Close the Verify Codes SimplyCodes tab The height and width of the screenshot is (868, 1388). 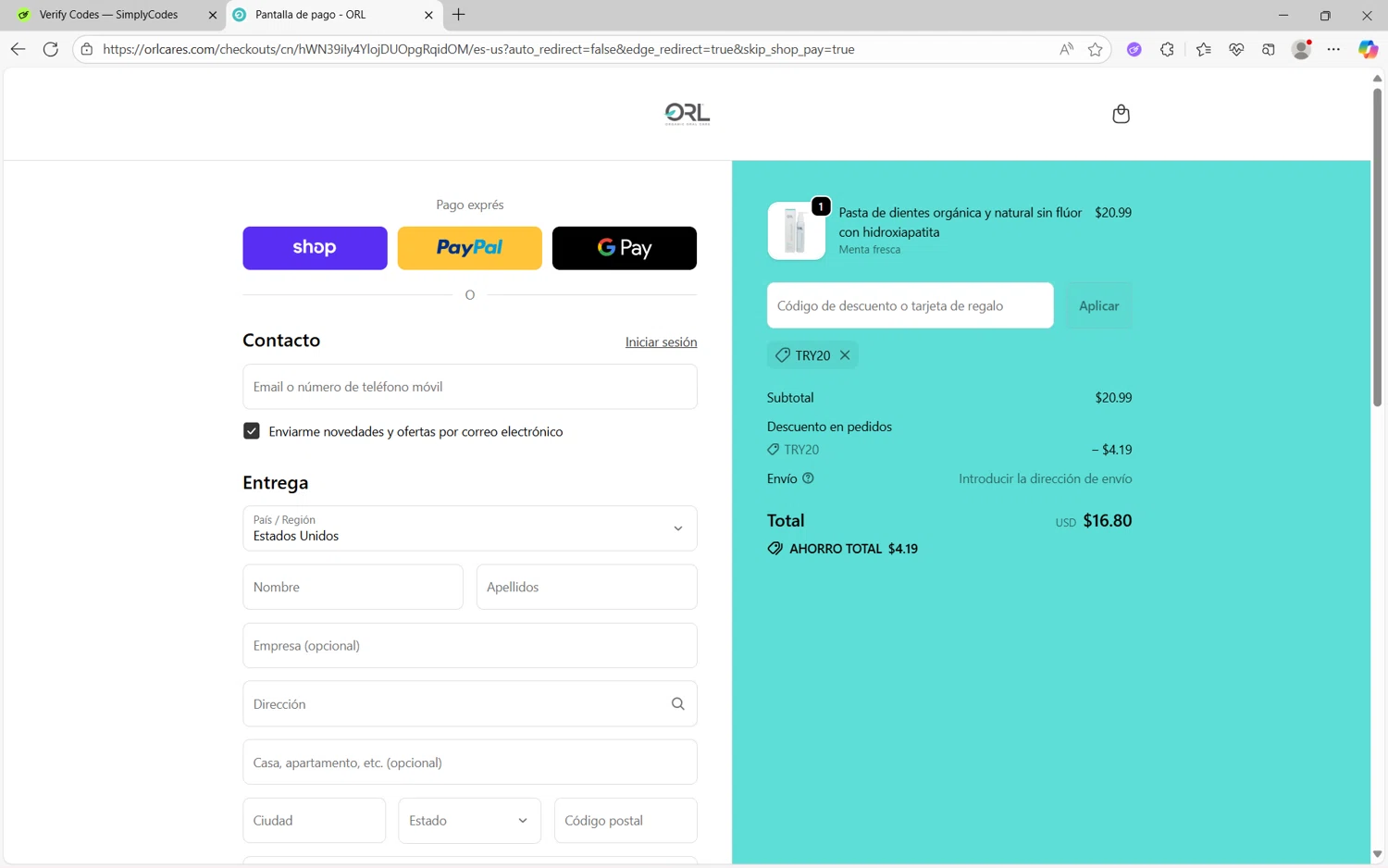point(212,15)
